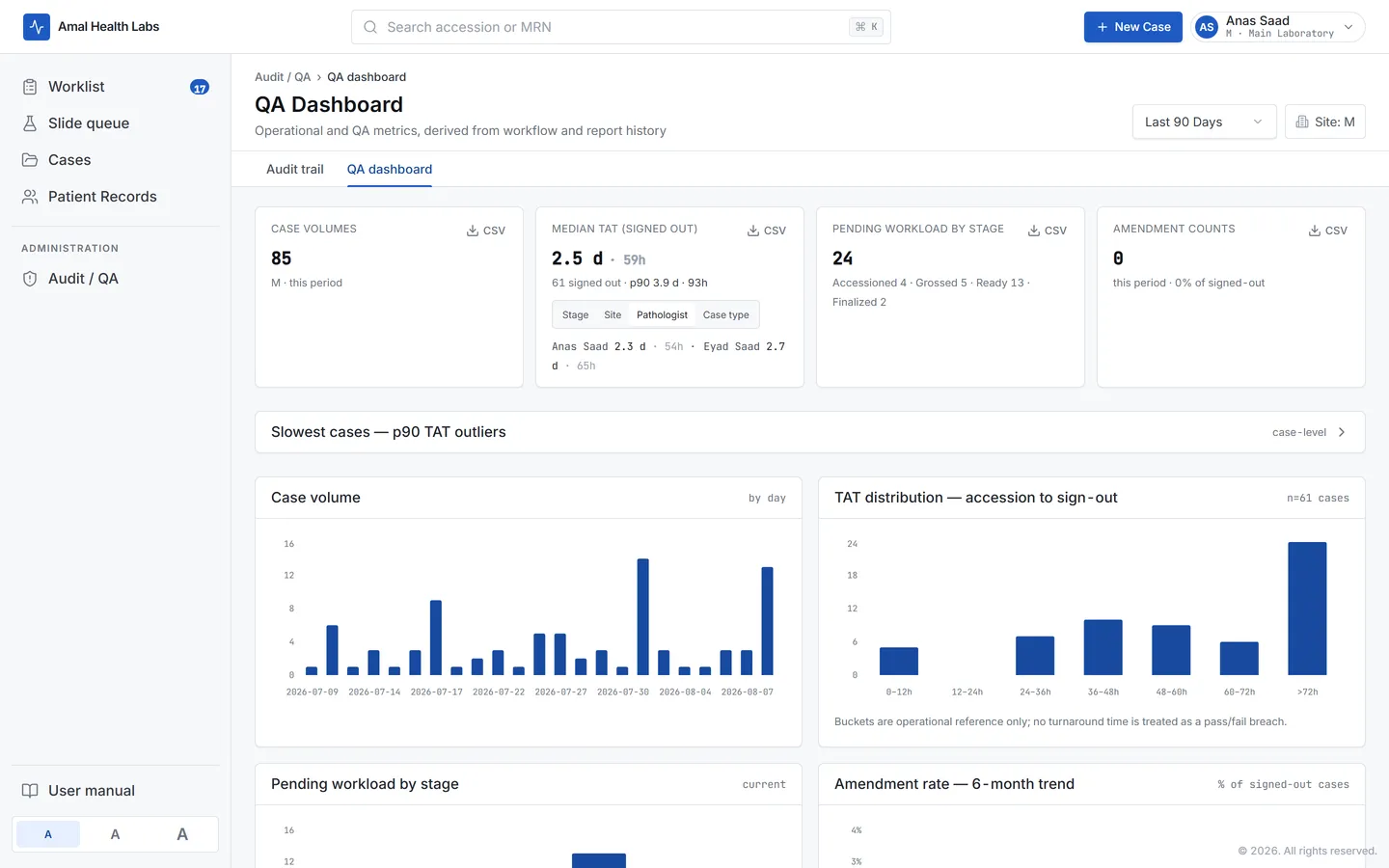Switch TAT breakdown to Case type

point(726,315)
